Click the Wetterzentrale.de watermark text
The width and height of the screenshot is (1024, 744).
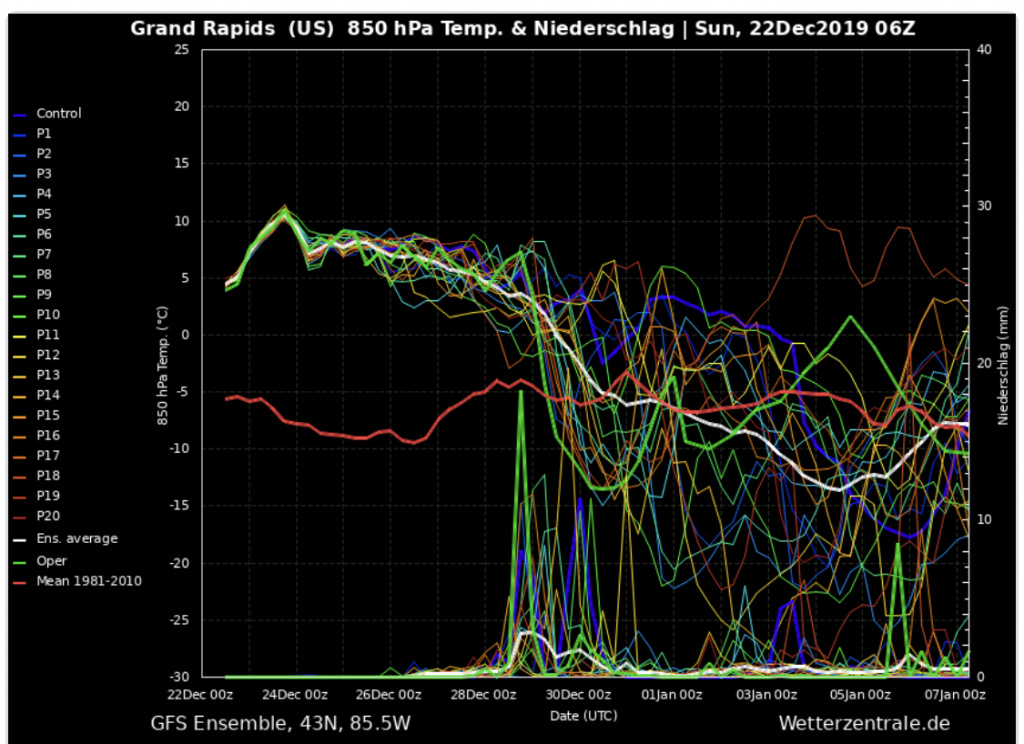(x=863, y=723)
